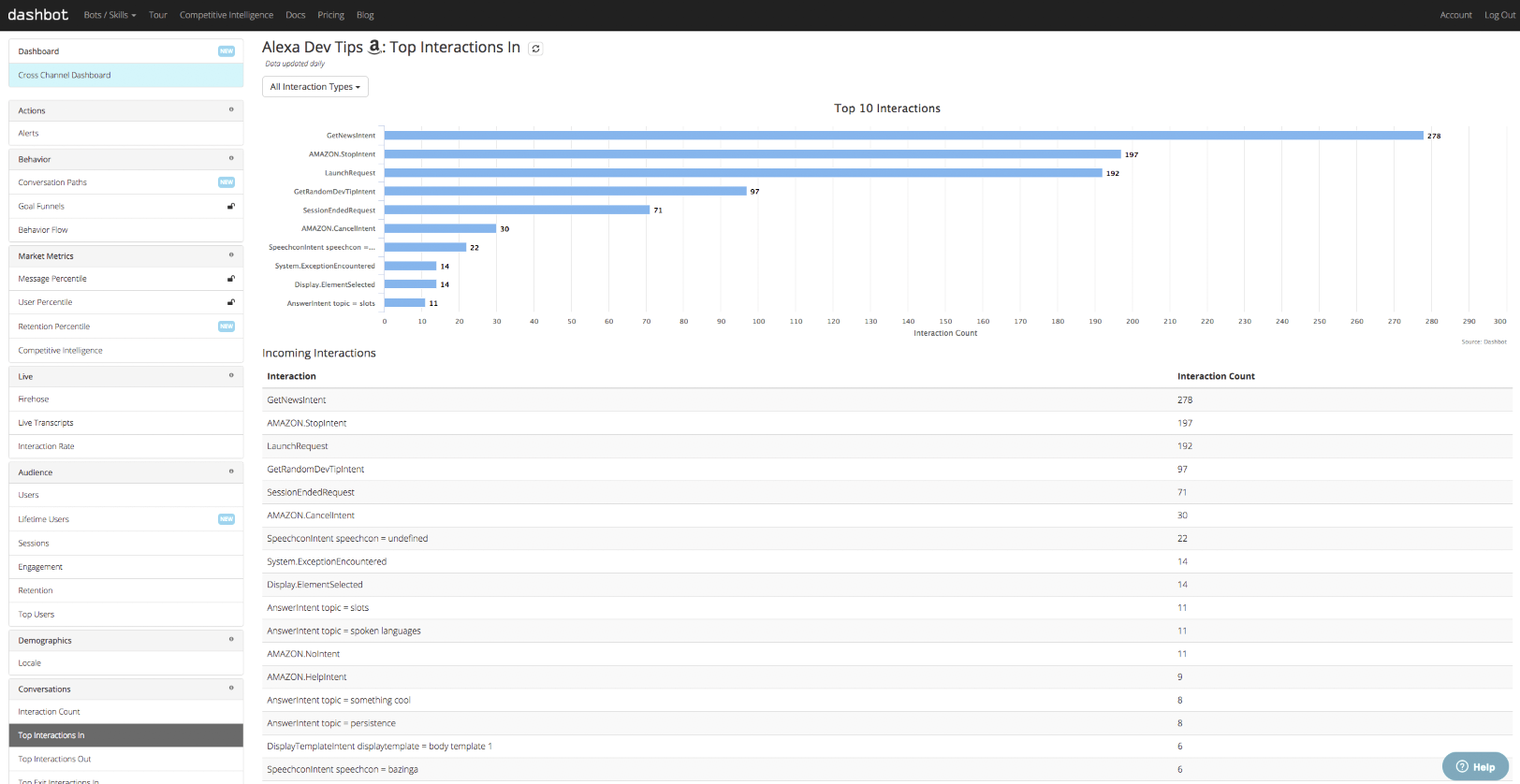
Task: Click the AMAZON.StopIntent chart bar
Action: click(753, 154)
